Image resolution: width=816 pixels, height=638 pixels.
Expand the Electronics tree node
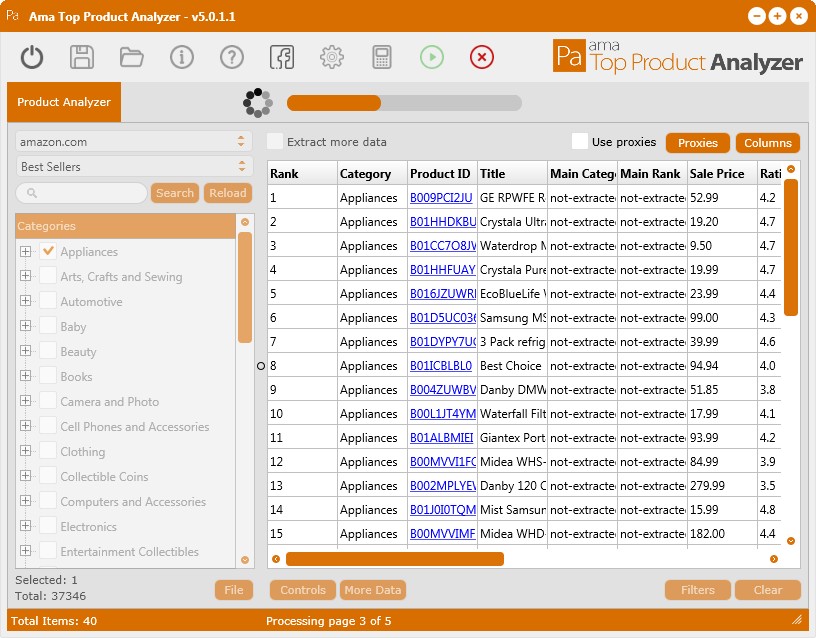(x=25, y=525)
